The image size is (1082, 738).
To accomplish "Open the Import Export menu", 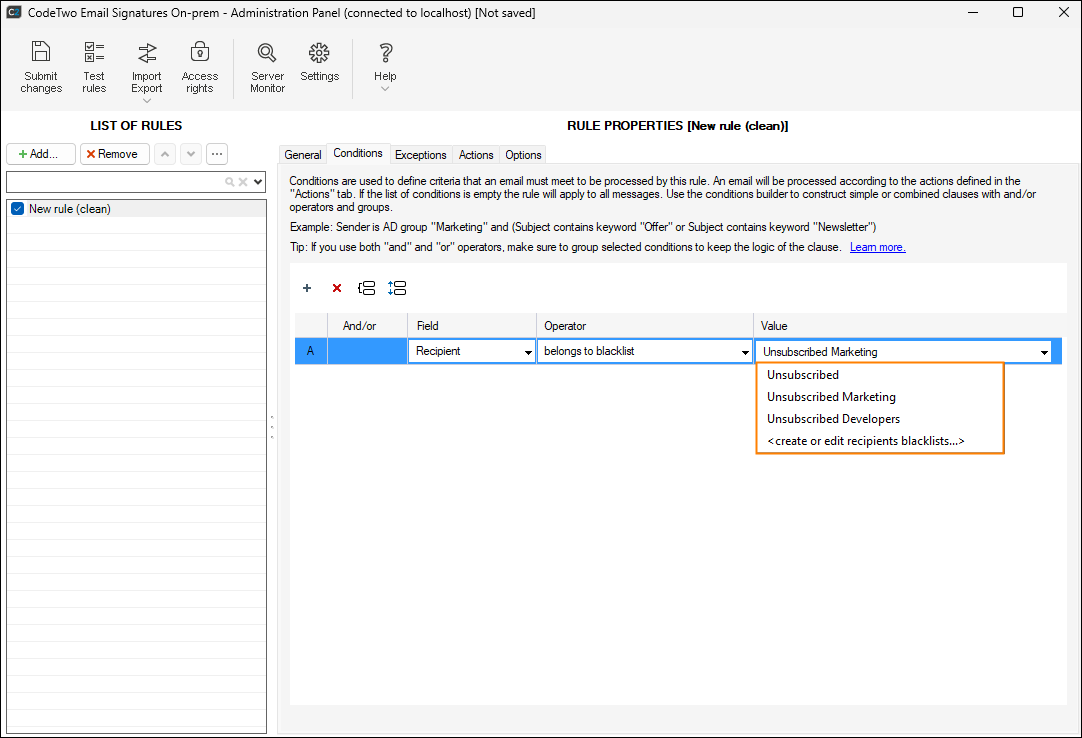I will point(146,53).
